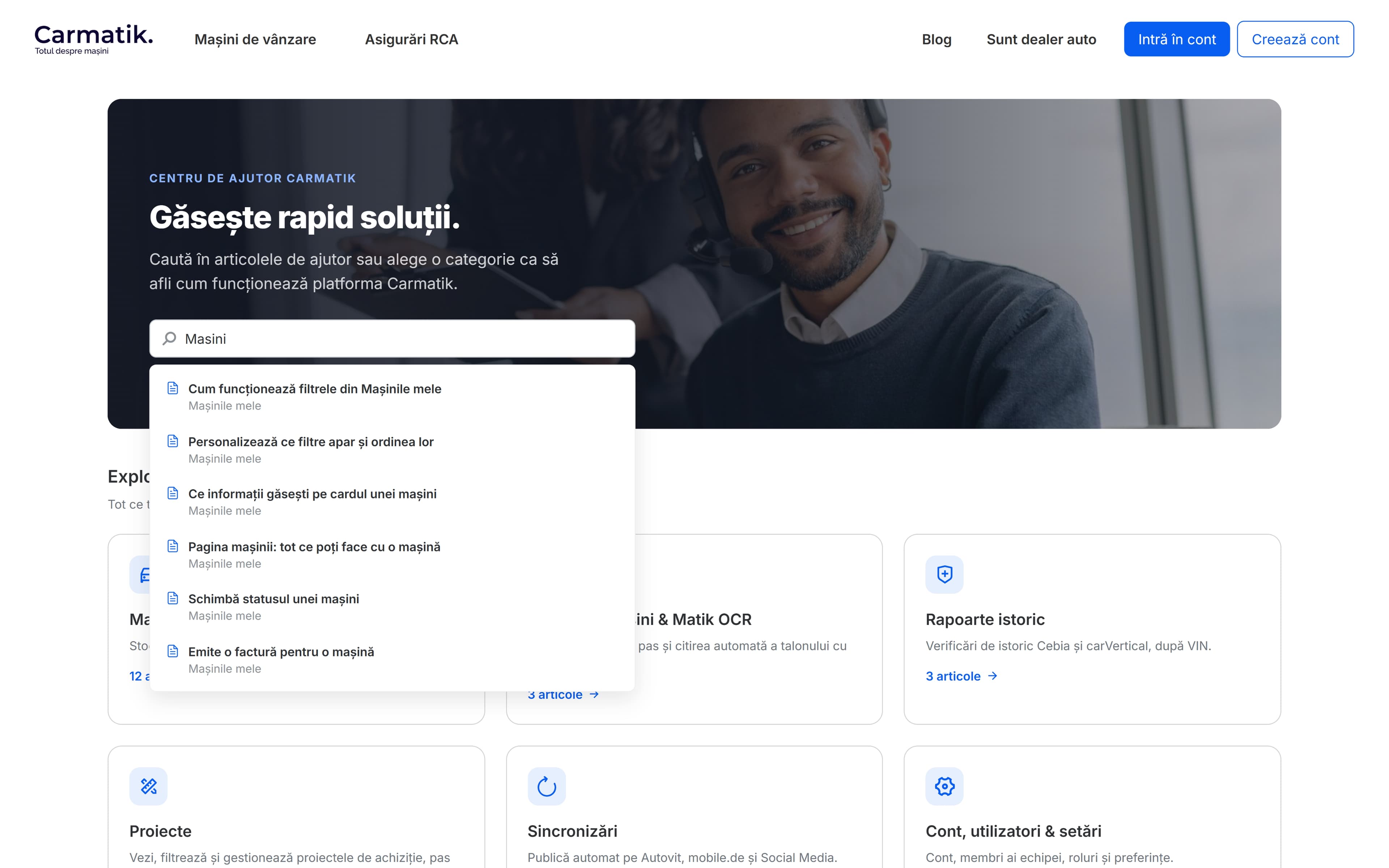Open result 'Pagina mașinii: tot ce poți face'

[392, 554]
